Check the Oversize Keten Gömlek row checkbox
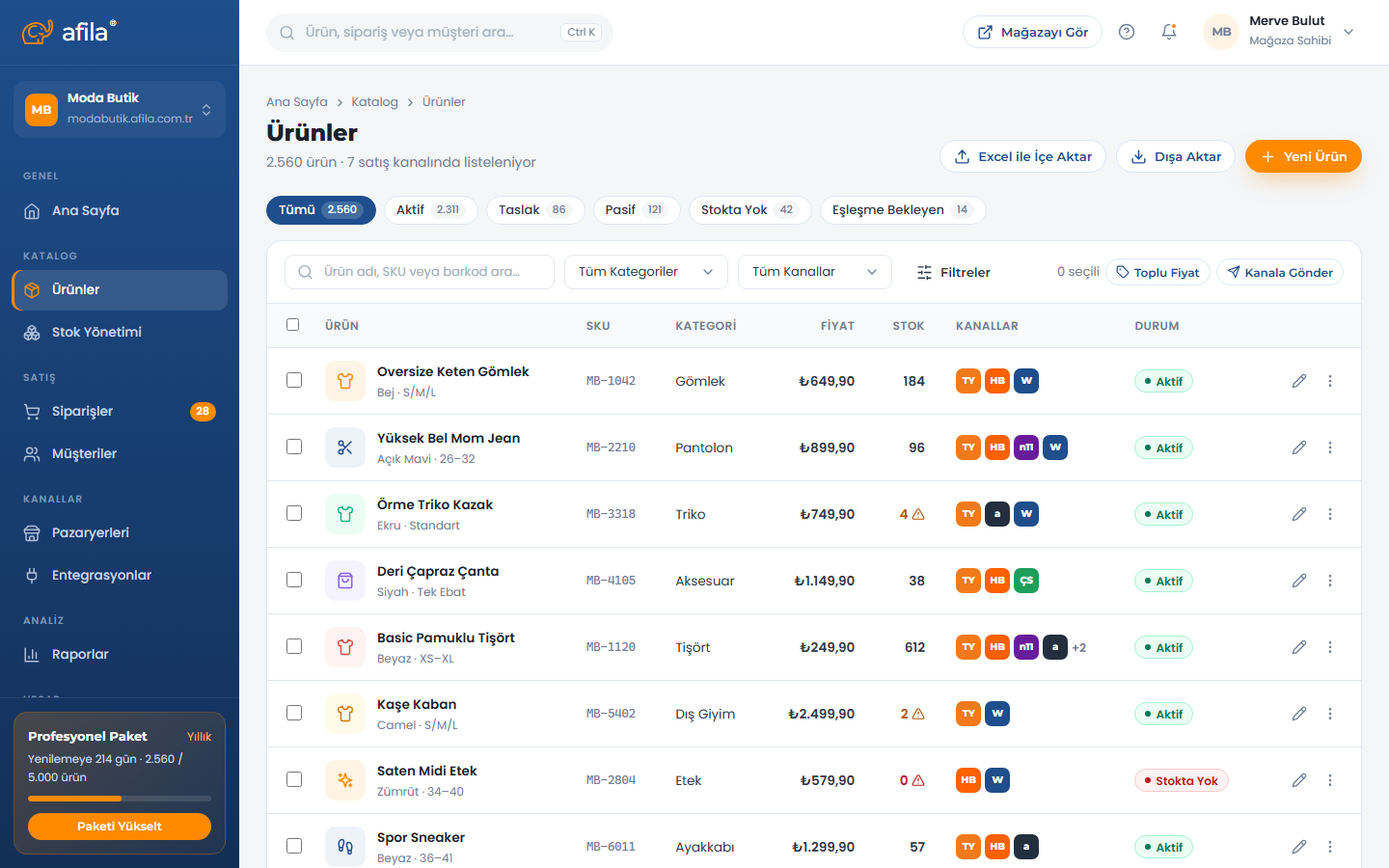The image size is (1389, 868). point(294,380)
